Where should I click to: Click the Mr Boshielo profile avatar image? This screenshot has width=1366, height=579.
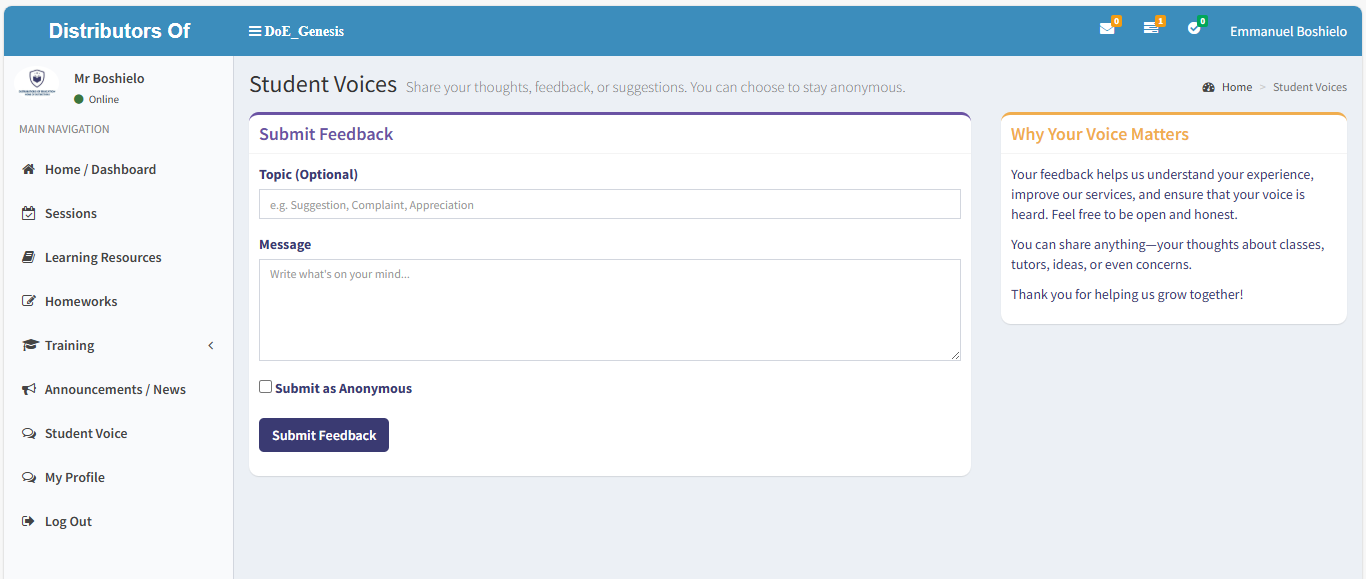(x=37, y=82)
